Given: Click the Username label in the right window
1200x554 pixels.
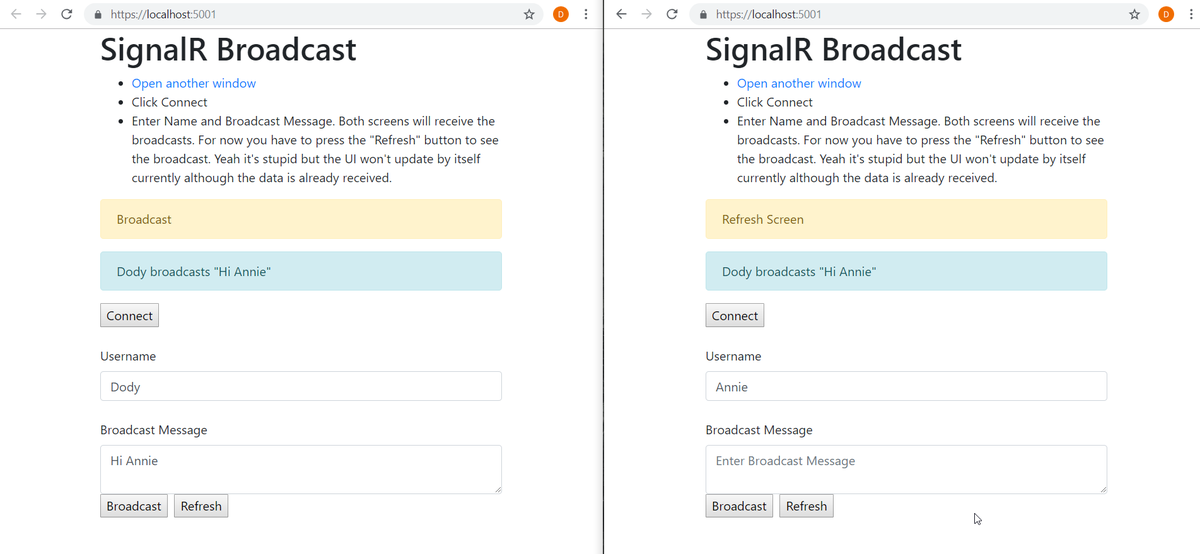Looking at the screenshot, I should tap(733, 356).
